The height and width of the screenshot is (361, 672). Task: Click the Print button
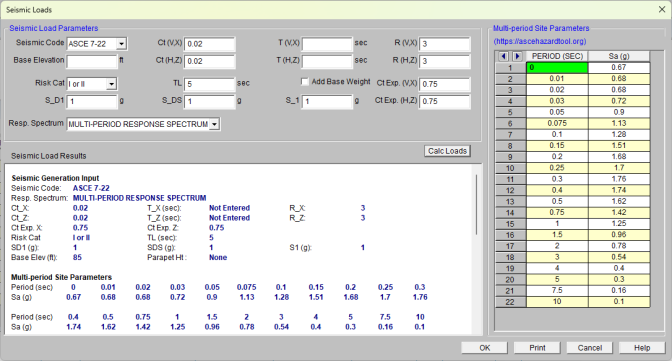(x=537, y=348)
